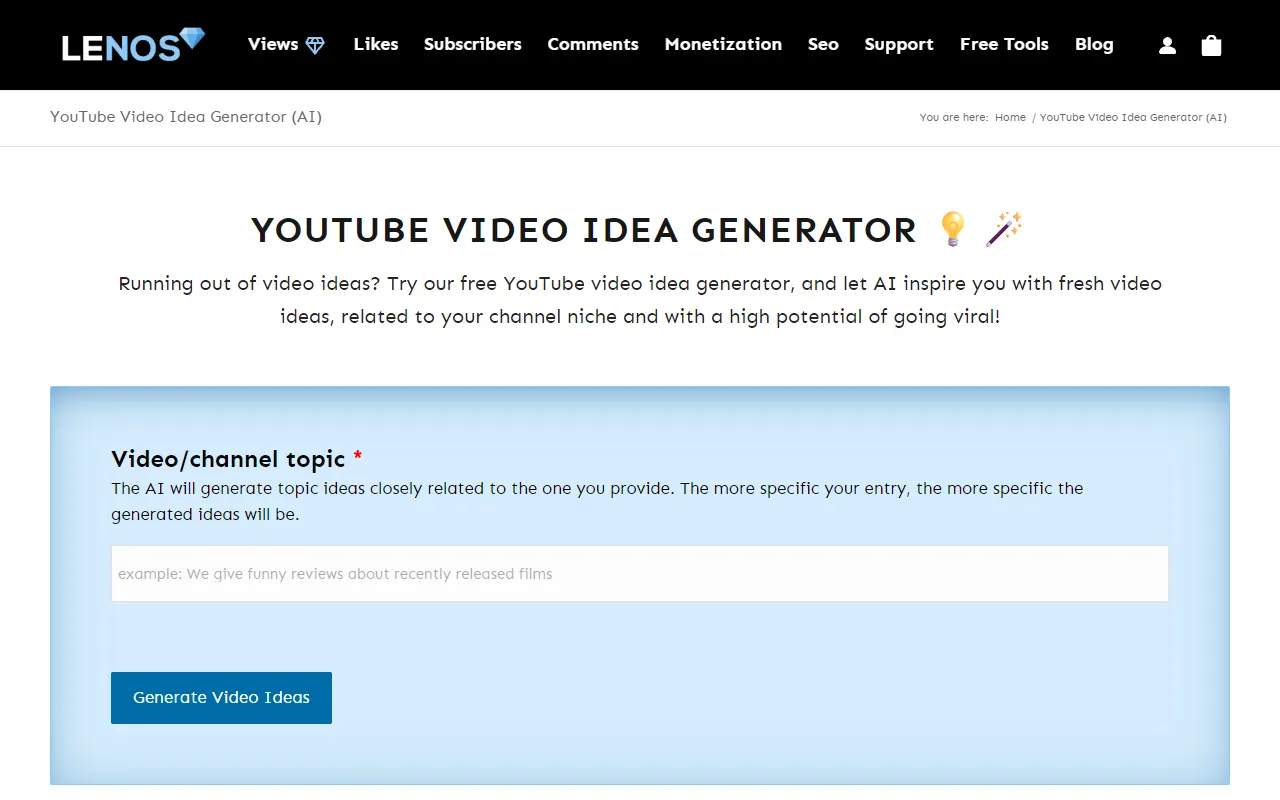Click the diamond icon next to Views
Screen dimensions: 1280x800
click(x=315, y=45)
